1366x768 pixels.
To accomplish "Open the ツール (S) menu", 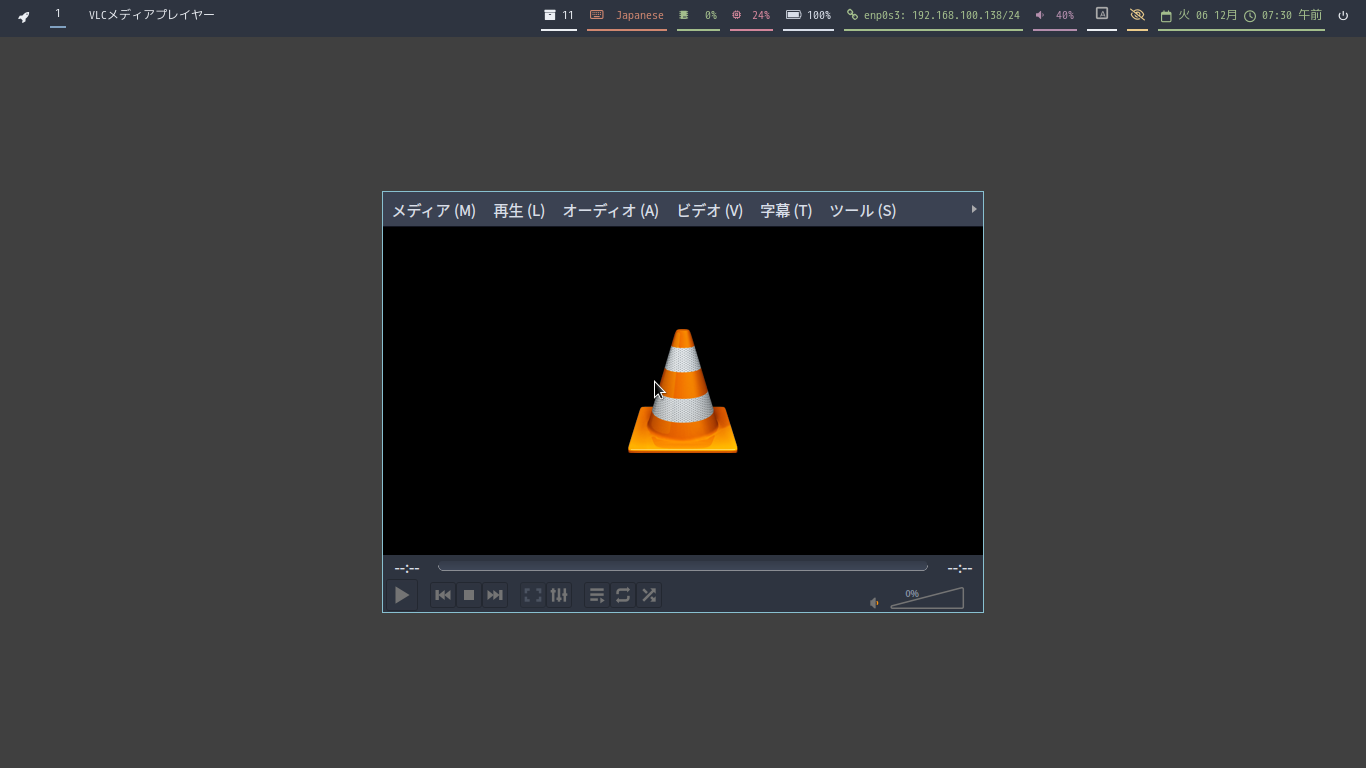I will [x=863, y=210].
